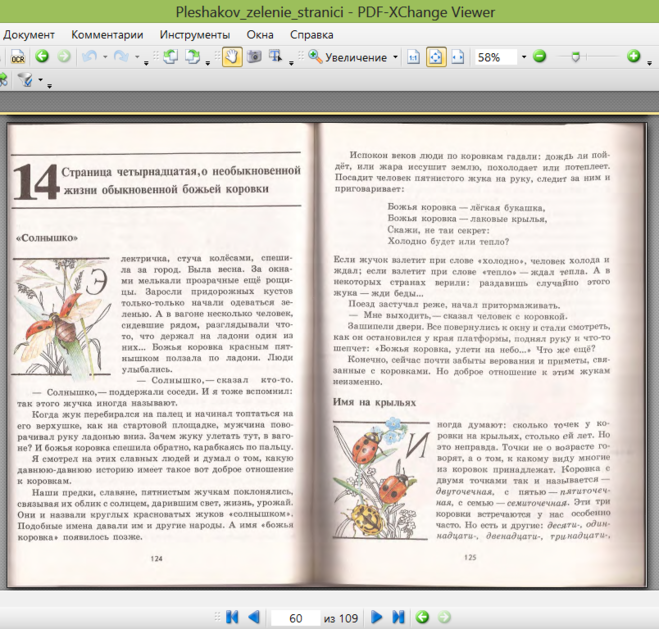
Task: Select the Snapshot camera tool
Action: point(252,57)
